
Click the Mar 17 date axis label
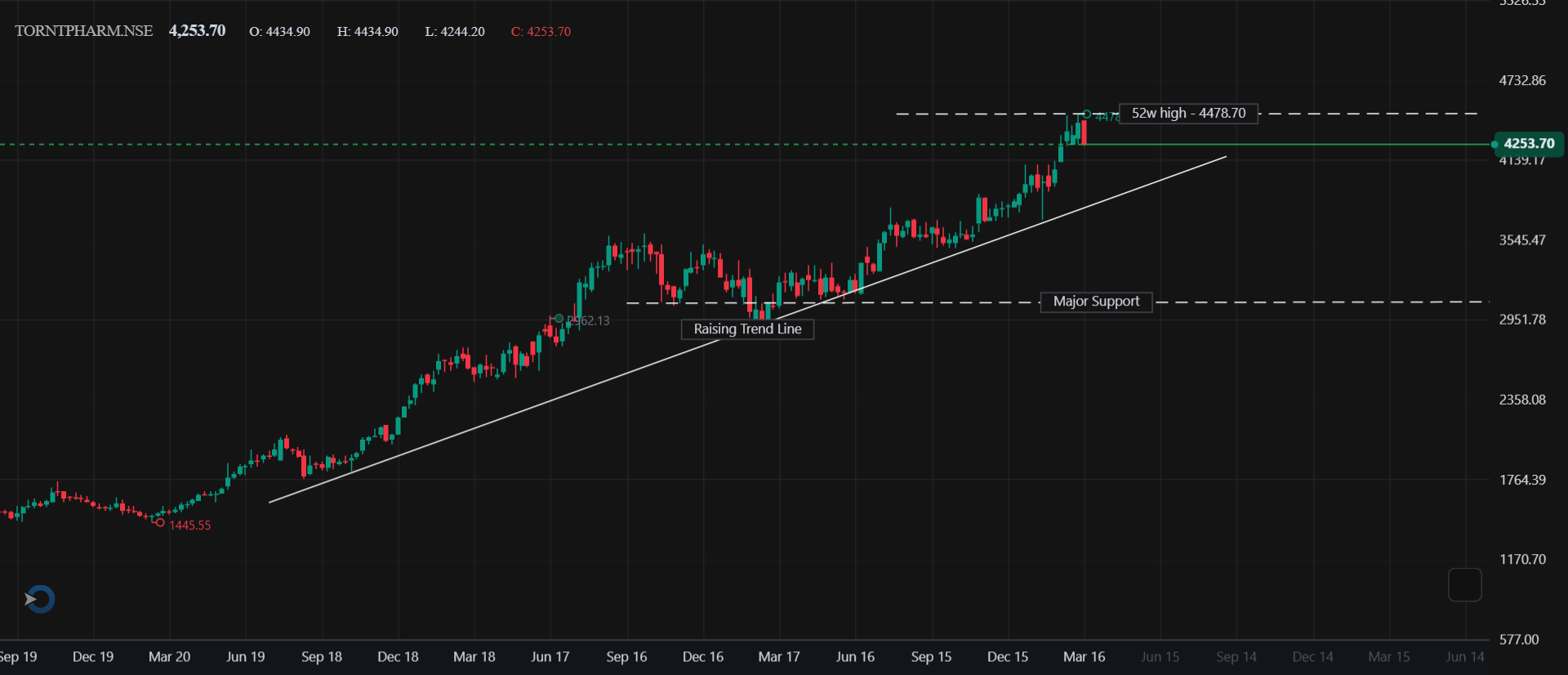click(x=779, y=657)
